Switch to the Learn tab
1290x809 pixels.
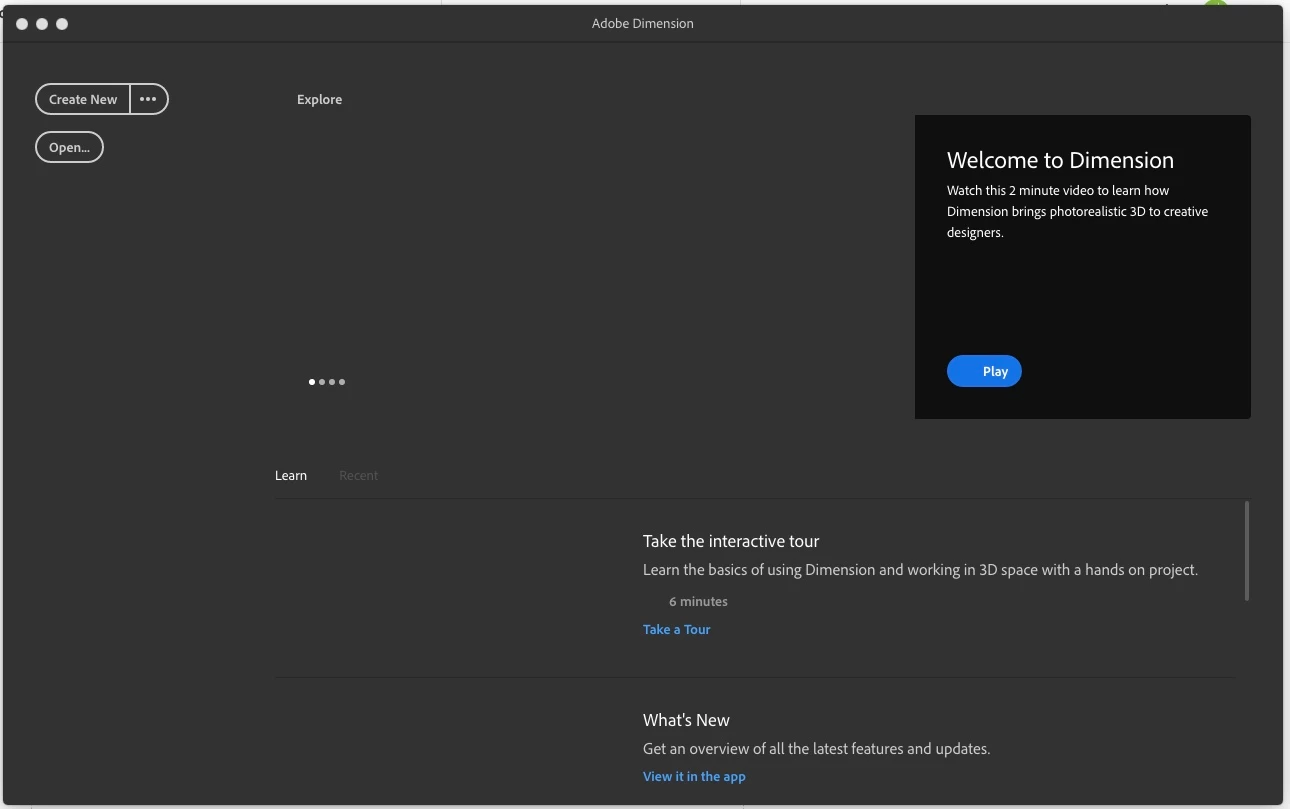point(291,475)
